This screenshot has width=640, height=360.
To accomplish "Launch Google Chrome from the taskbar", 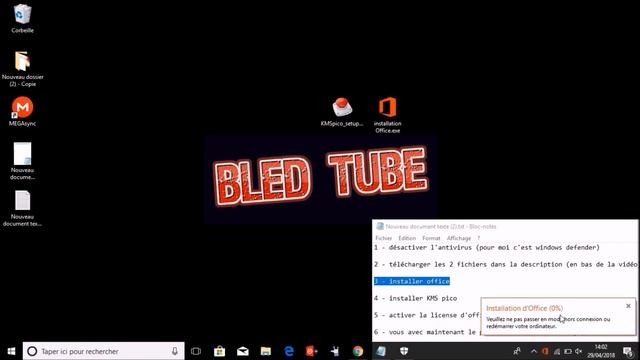I will 358,351.
